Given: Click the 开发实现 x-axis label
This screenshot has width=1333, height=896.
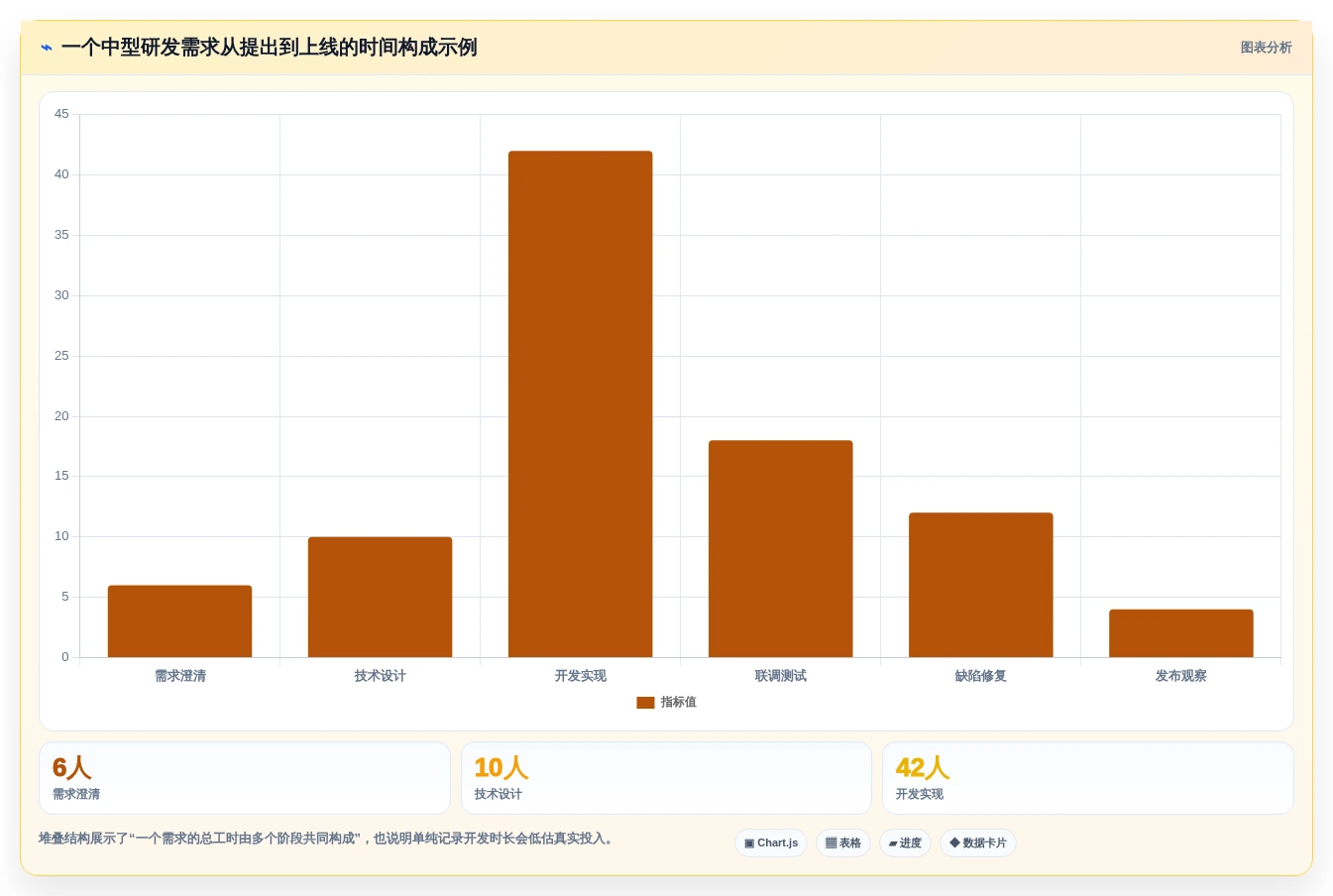Looking at the screenshot, I should click(x=581, y=676).
